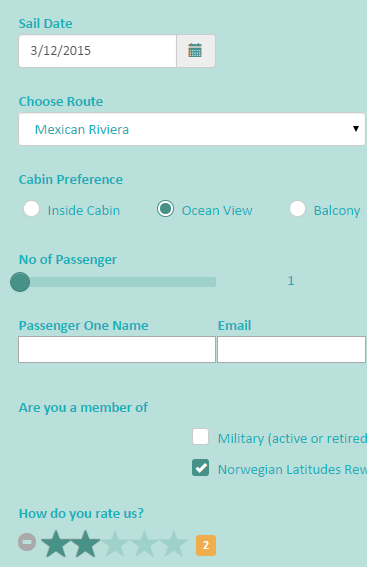The width and height of the screenshot is (367, 567).
Task: Click the passenger count slider track
Action: tap(118, 282)
